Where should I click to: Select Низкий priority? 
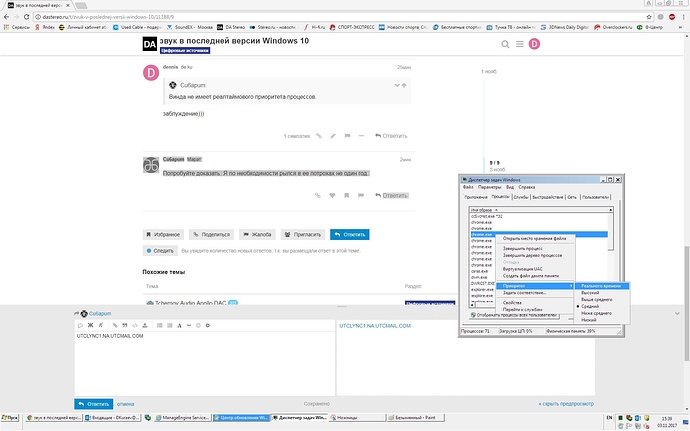[x=588, y=320]
